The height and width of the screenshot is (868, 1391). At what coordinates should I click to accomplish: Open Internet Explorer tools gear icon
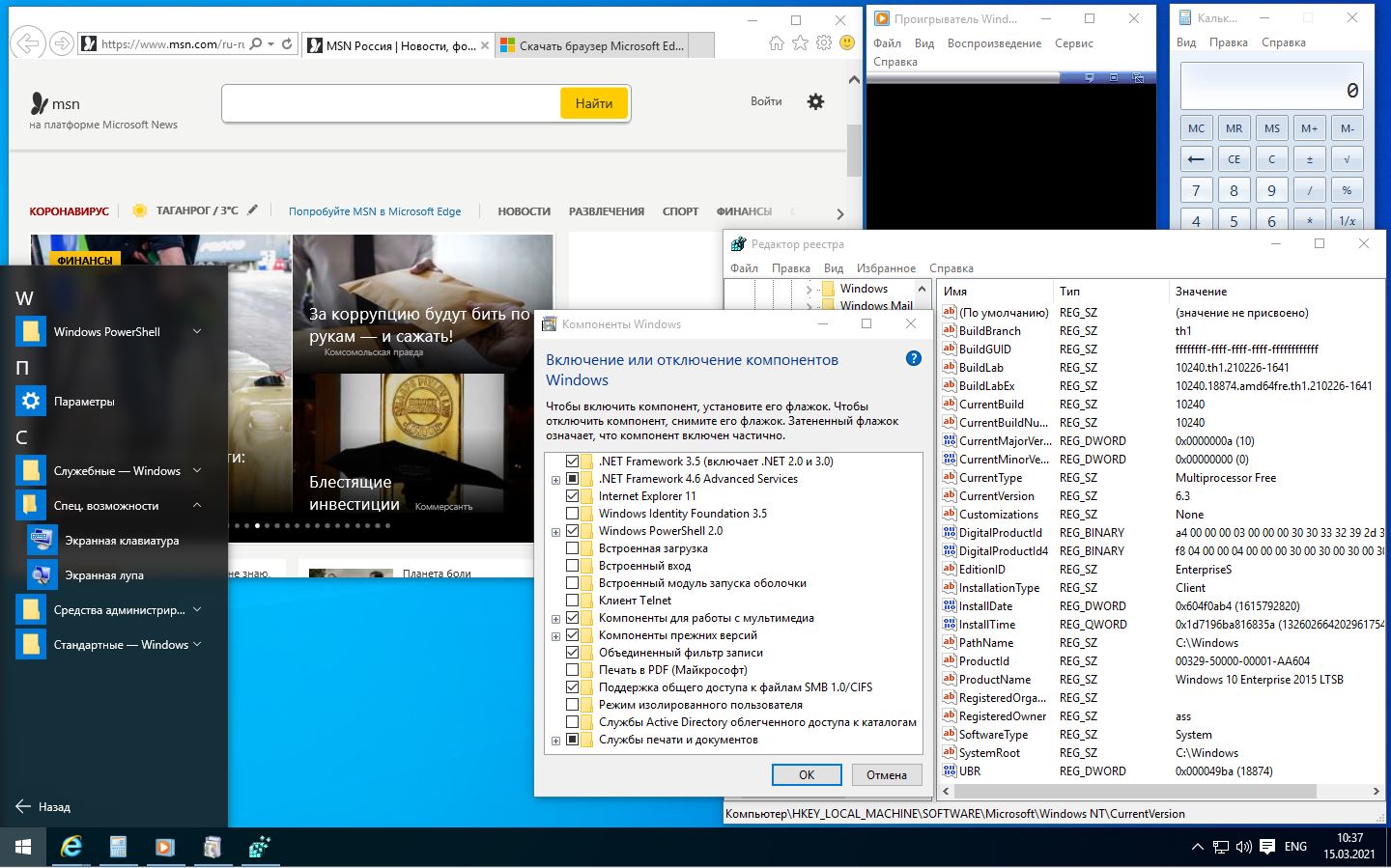pyautogui.click(x=824, y=43)
